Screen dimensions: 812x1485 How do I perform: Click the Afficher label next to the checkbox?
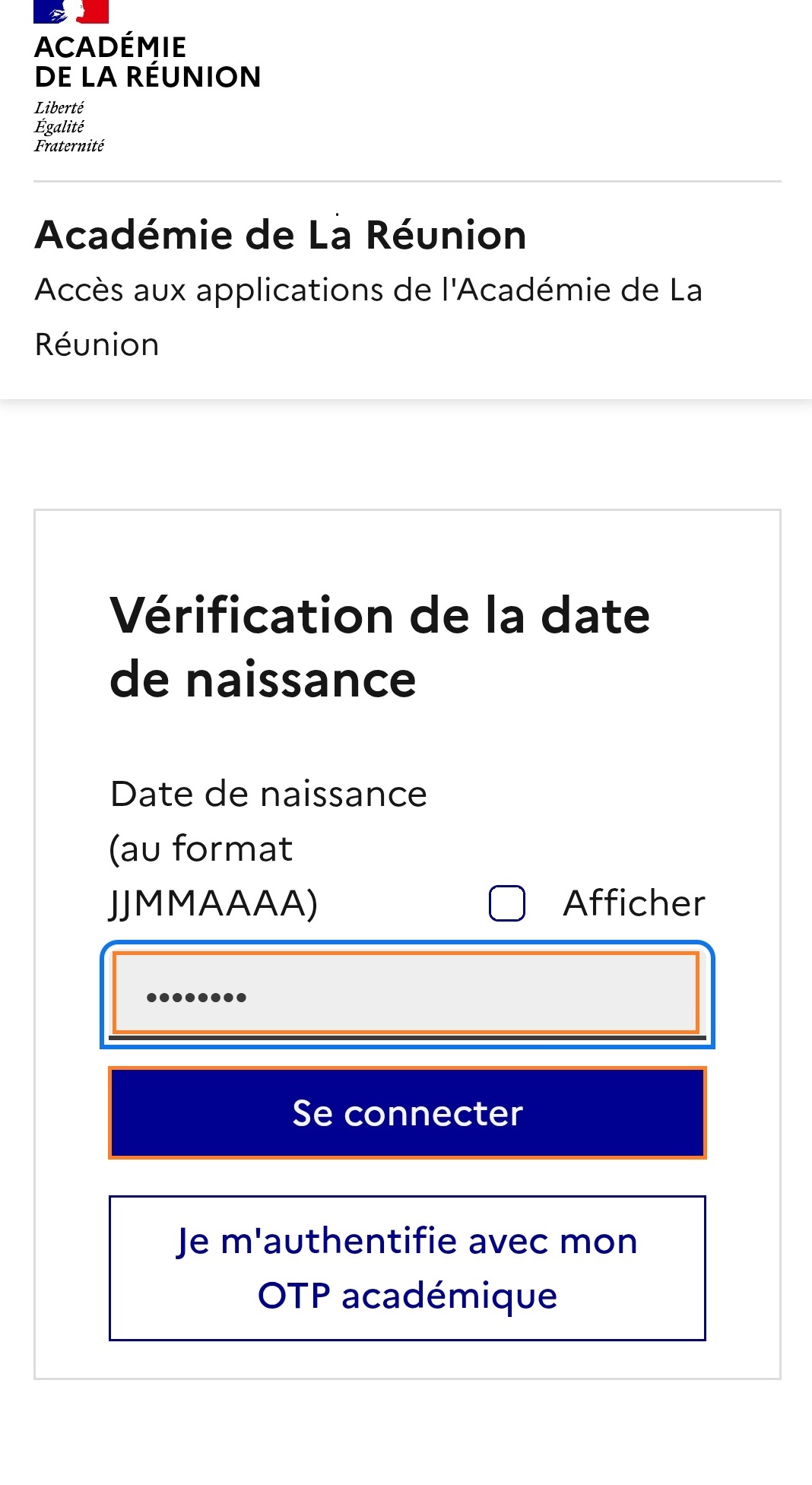pyautogui.click(x=633, y=902)
